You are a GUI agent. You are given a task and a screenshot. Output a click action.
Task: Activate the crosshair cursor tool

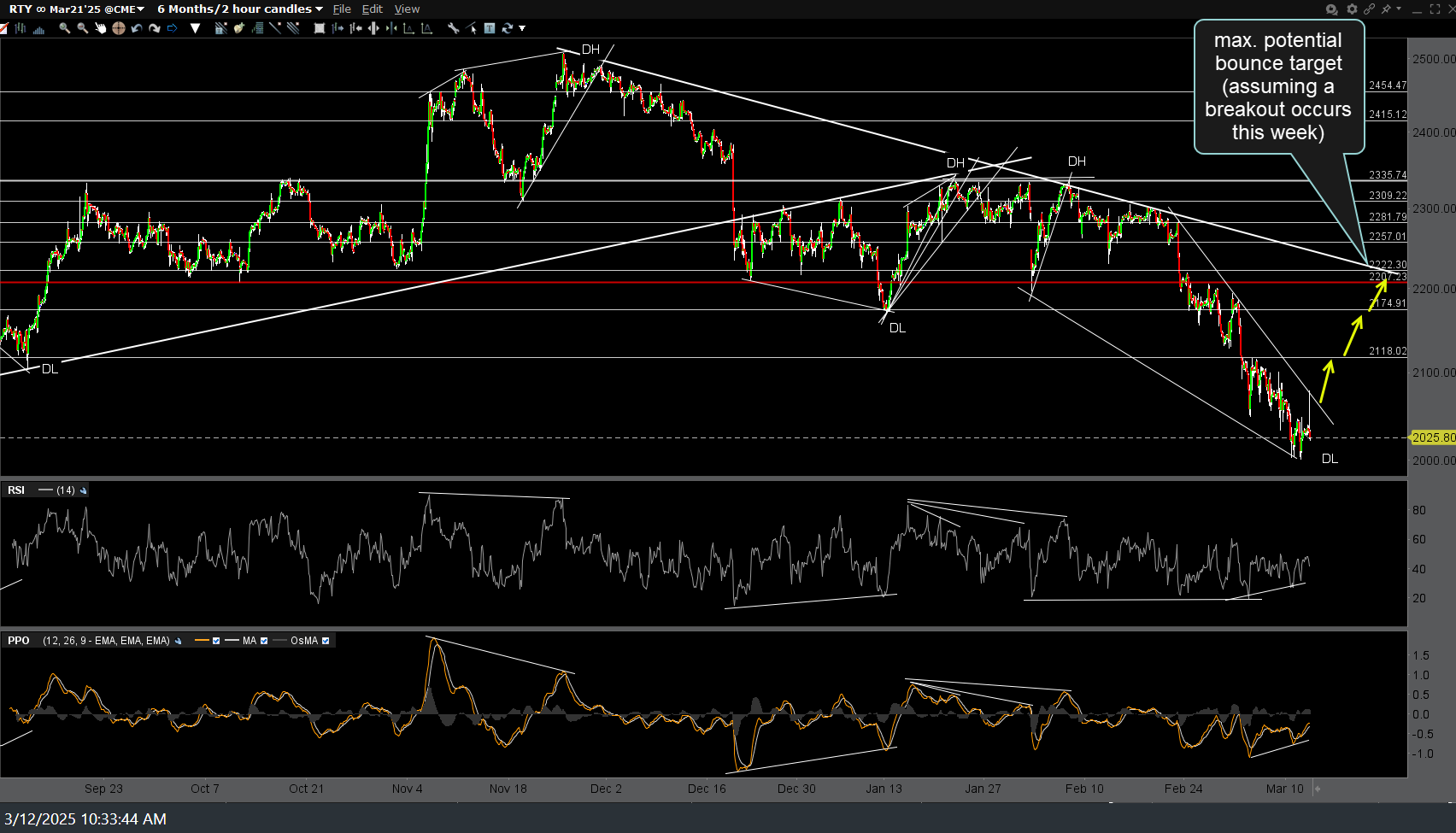(118, 28)
